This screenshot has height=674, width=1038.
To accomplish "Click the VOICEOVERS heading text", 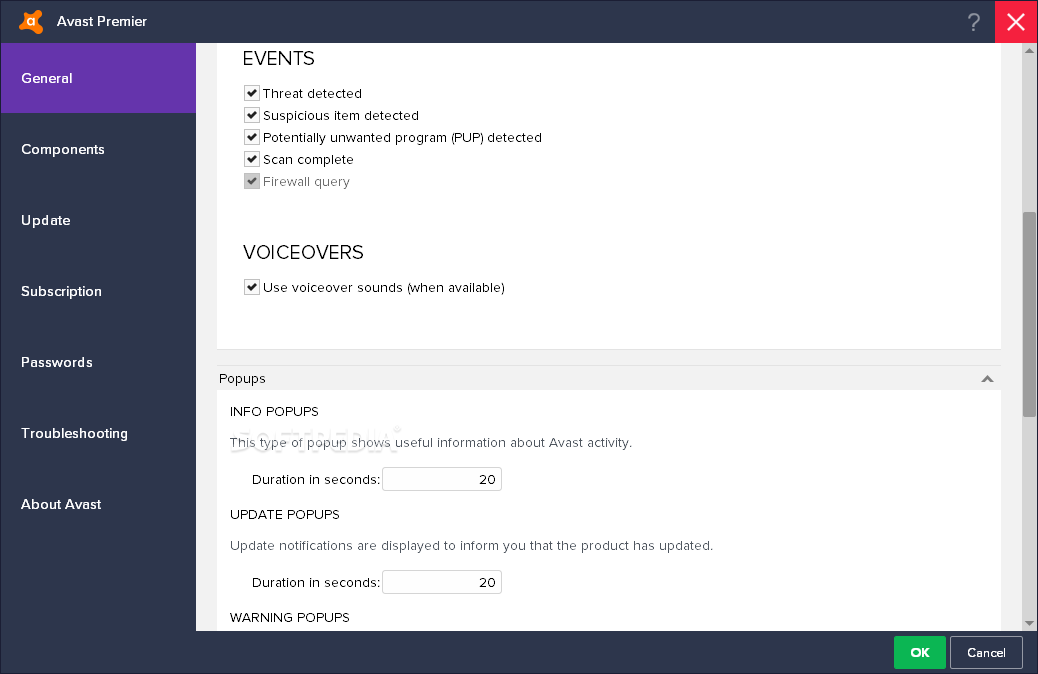I will (x=303, y=252).
